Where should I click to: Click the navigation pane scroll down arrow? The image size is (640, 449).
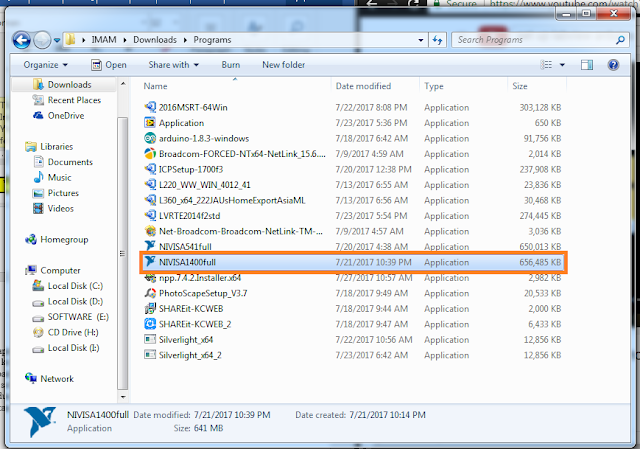pyautogui.click(x=123, y=397)
